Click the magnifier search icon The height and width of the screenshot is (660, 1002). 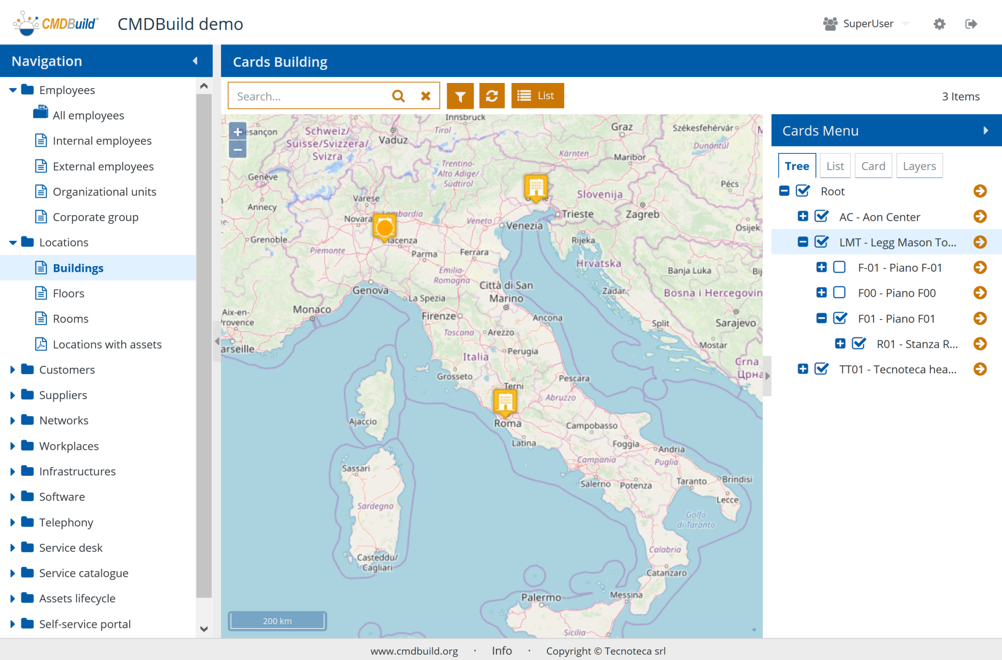[398, 96]
